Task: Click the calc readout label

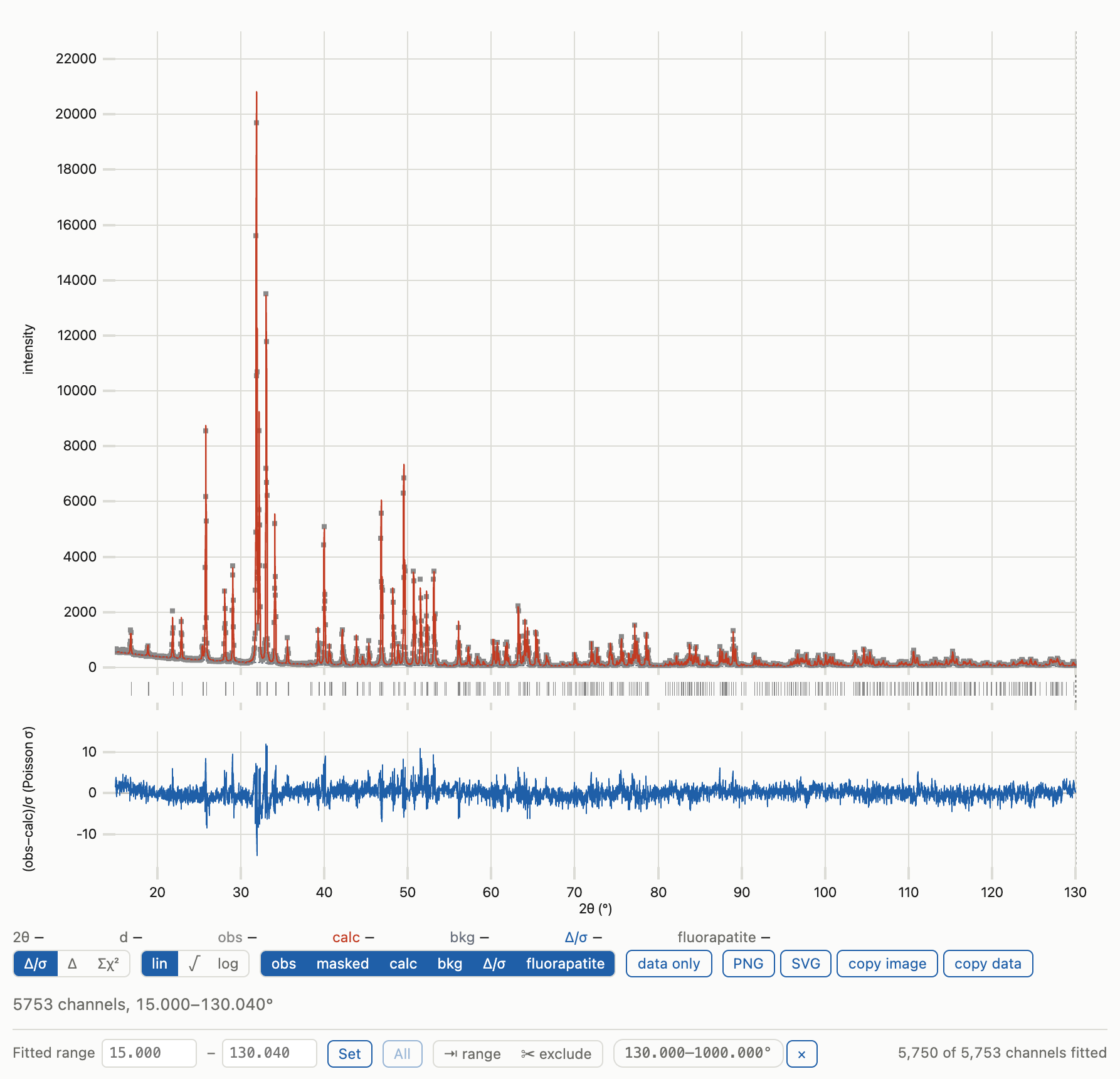Action: (346, 937)
